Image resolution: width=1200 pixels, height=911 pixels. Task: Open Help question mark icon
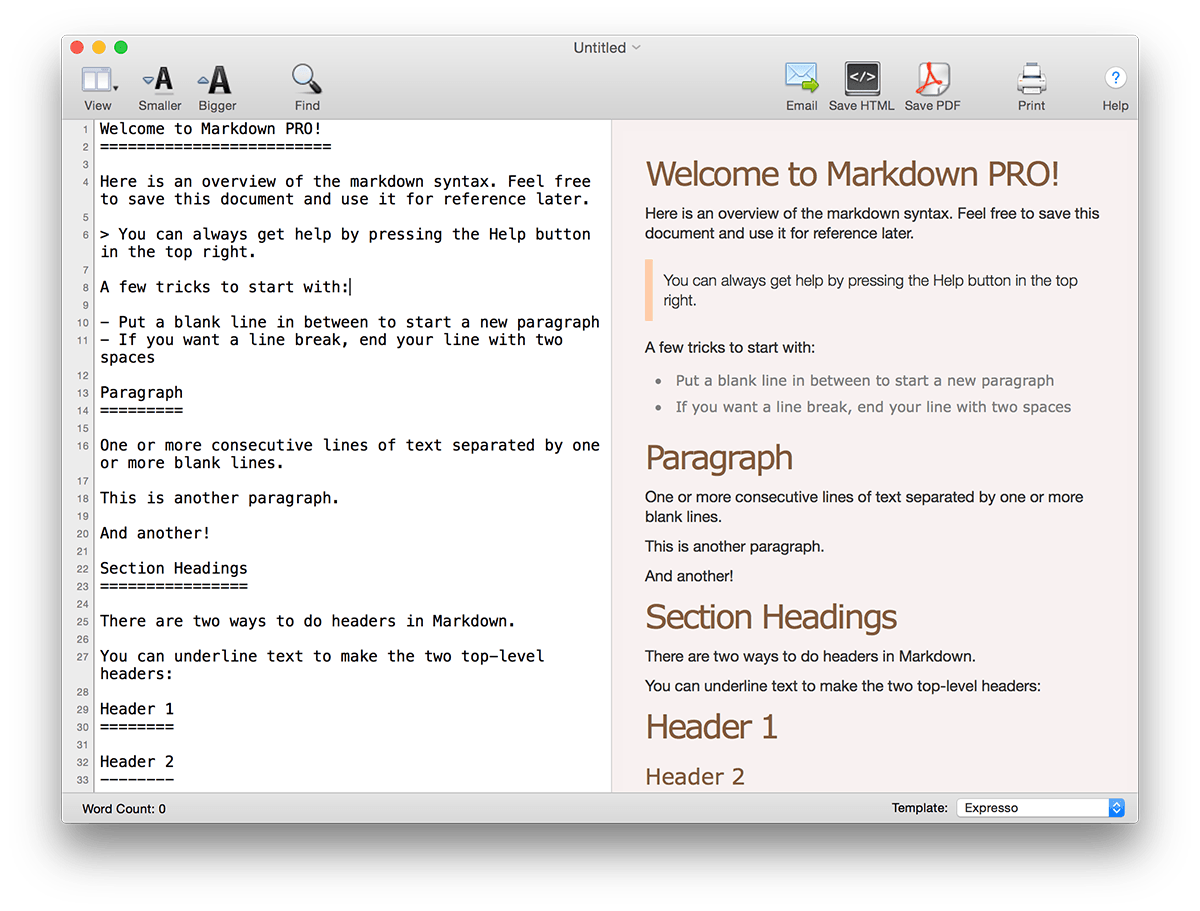1115,78
